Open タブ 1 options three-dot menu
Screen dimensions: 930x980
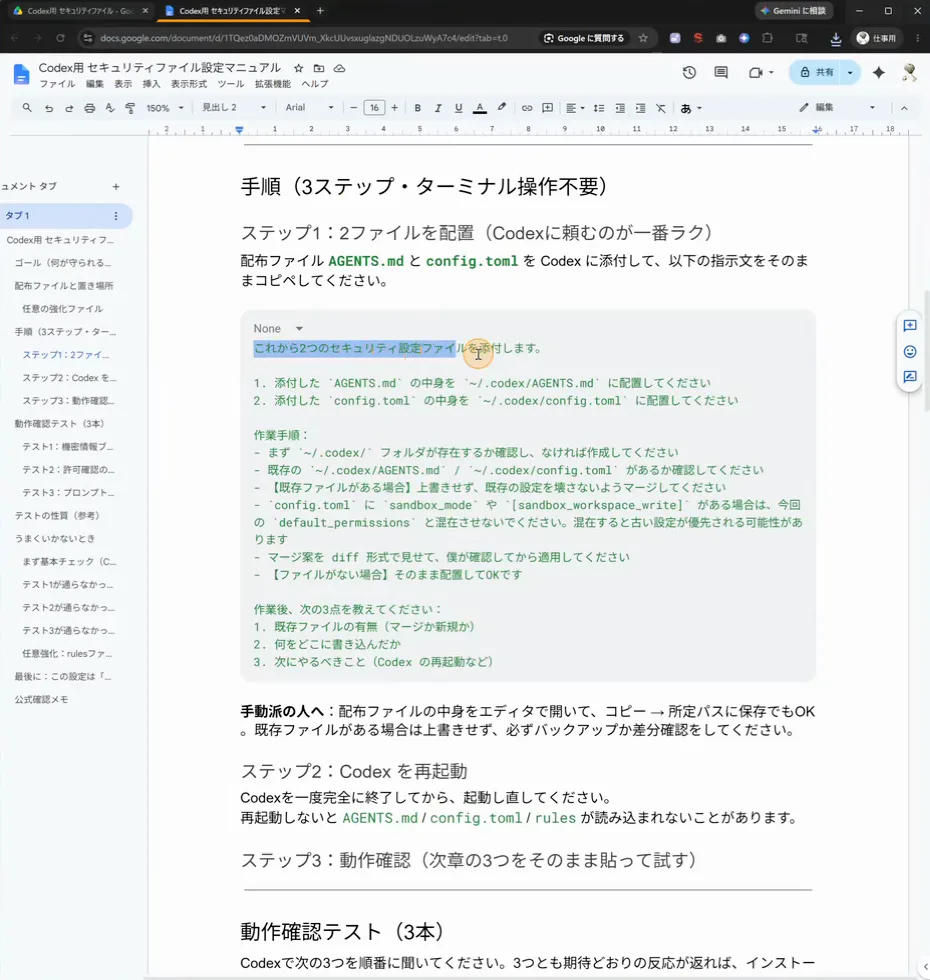[116, 216]
